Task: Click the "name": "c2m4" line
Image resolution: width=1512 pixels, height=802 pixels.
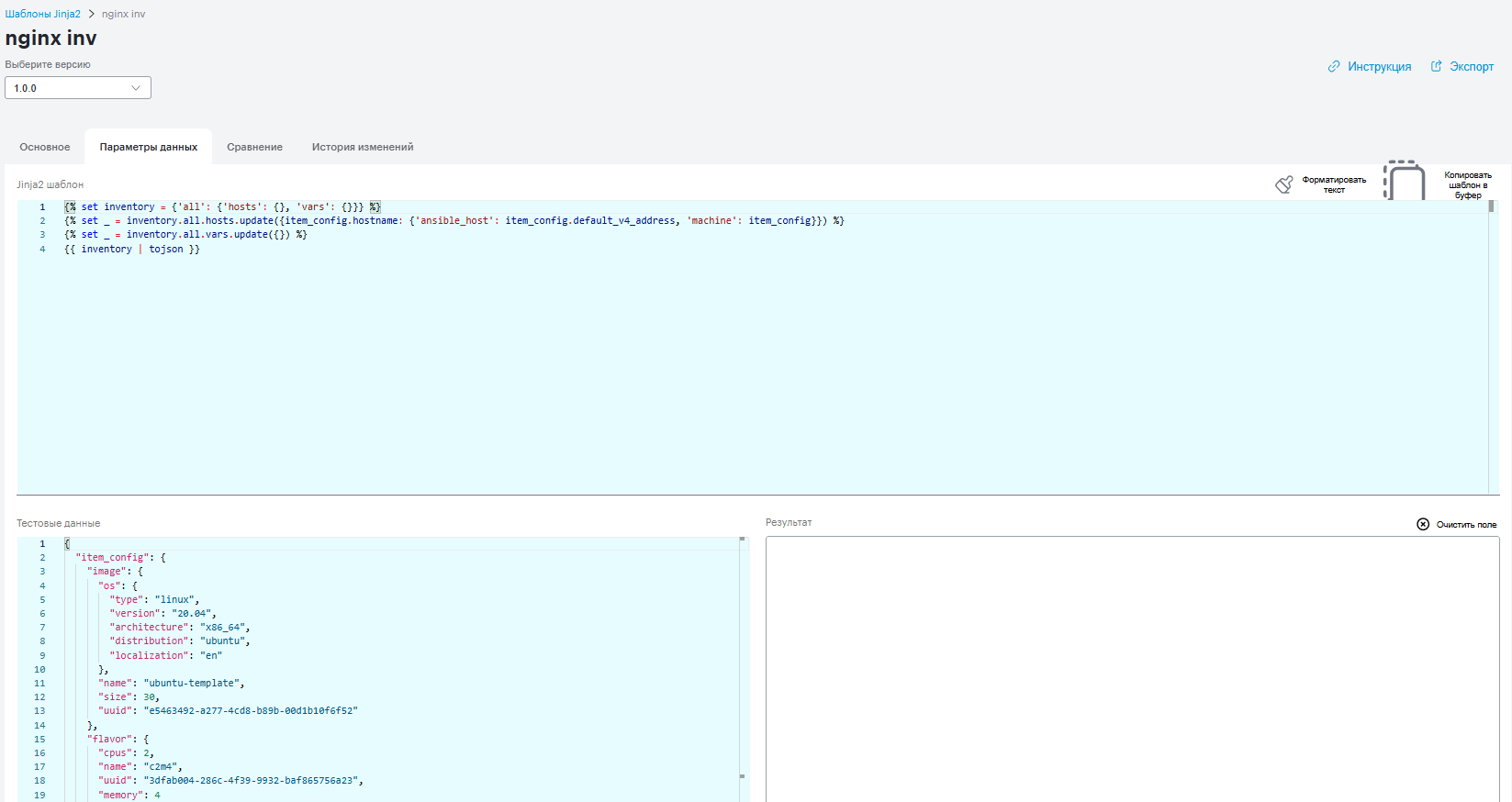Action: coord(140,766)
